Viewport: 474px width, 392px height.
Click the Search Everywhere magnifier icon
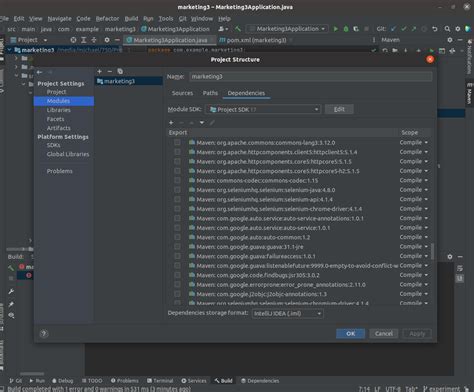[x=447, y=29]
